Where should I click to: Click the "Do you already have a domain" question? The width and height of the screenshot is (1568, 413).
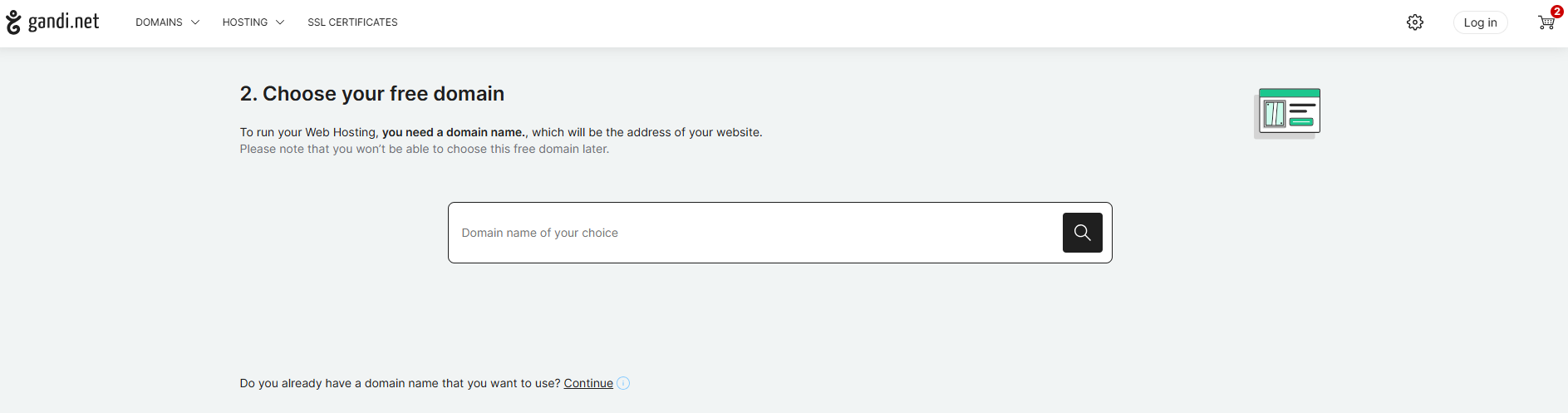tap(400, 383)
